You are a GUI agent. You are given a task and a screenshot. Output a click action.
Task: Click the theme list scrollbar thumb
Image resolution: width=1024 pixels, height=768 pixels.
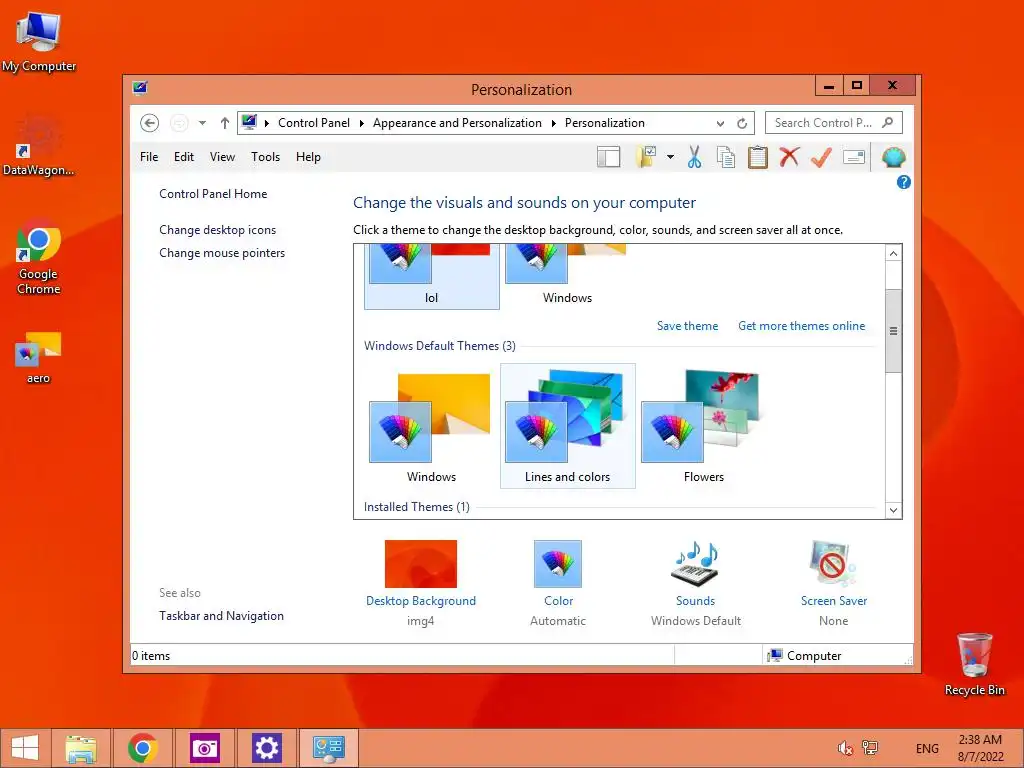tap(893, 330)
